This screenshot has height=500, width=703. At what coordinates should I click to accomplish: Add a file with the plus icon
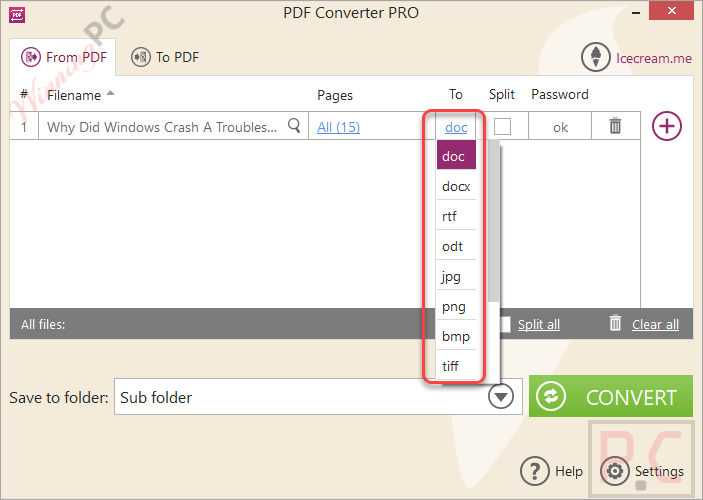coord(667,126)
